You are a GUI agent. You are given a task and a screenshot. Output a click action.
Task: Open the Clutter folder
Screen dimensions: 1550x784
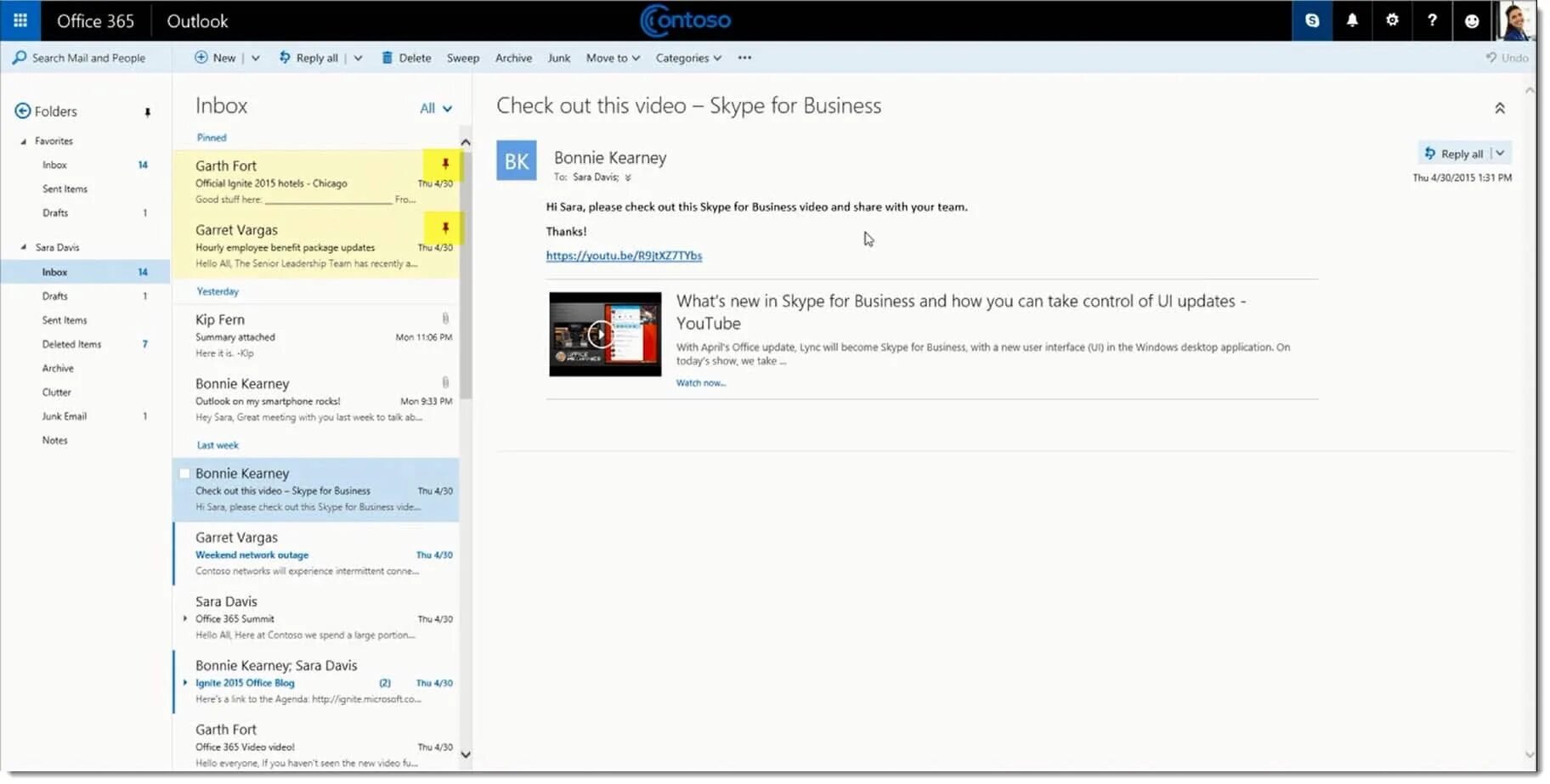point(57,392)
